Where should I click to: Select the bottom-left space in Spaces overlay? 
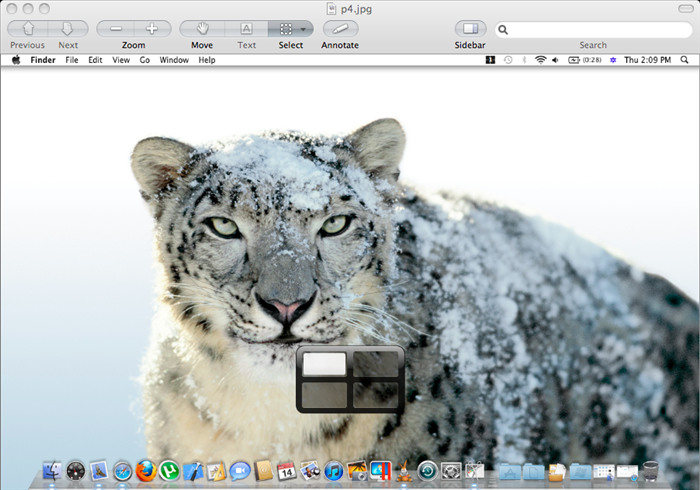(325, 395)
